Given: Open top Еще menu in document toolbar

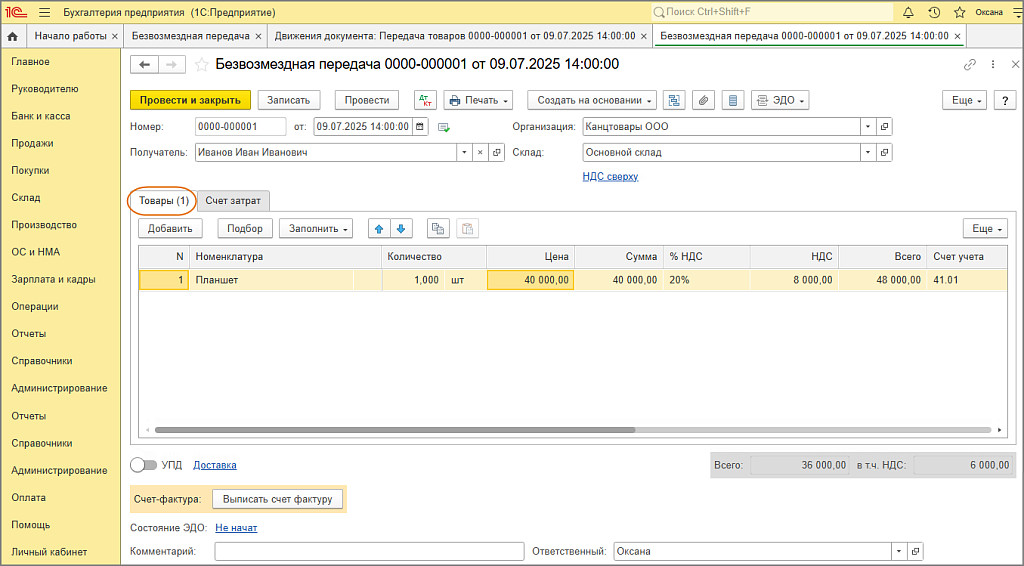Looking at the screenshot, I should tap(965, 101).
